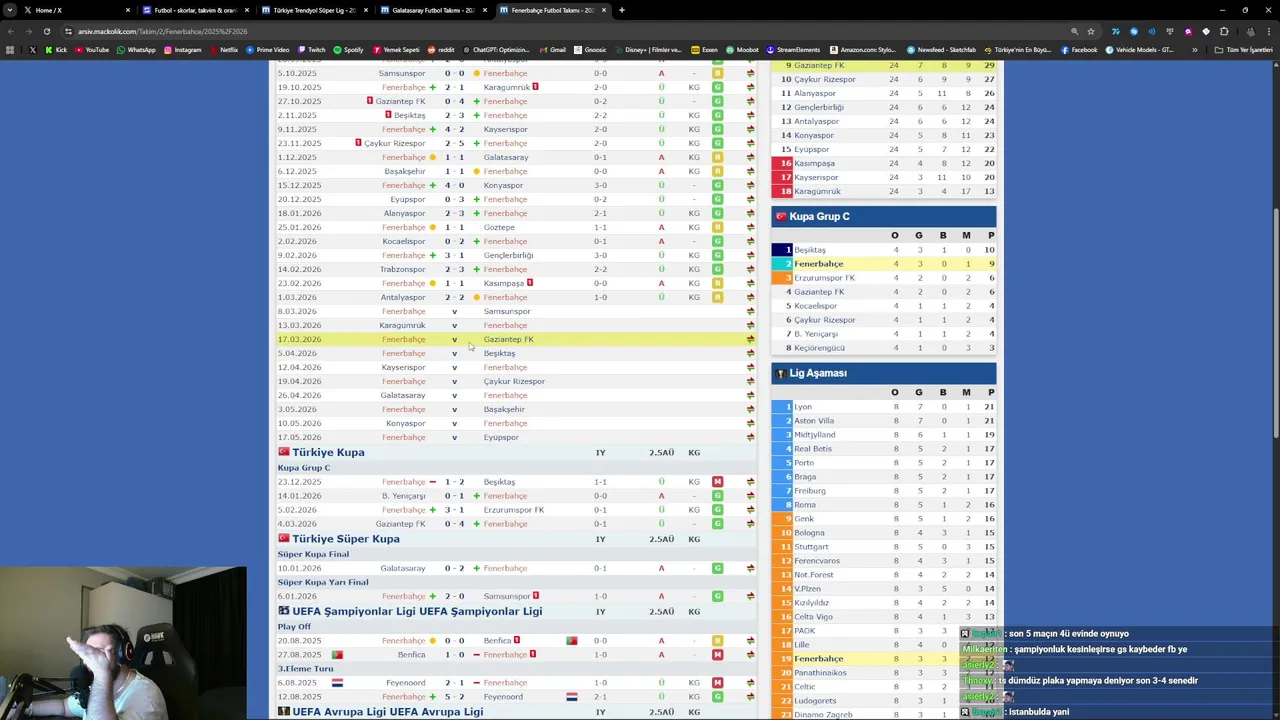This screenshot has height=720, width=1280.
Task: Open Beşiktaş in the Kupa Grup C table
Action: (x=809, y=250)
